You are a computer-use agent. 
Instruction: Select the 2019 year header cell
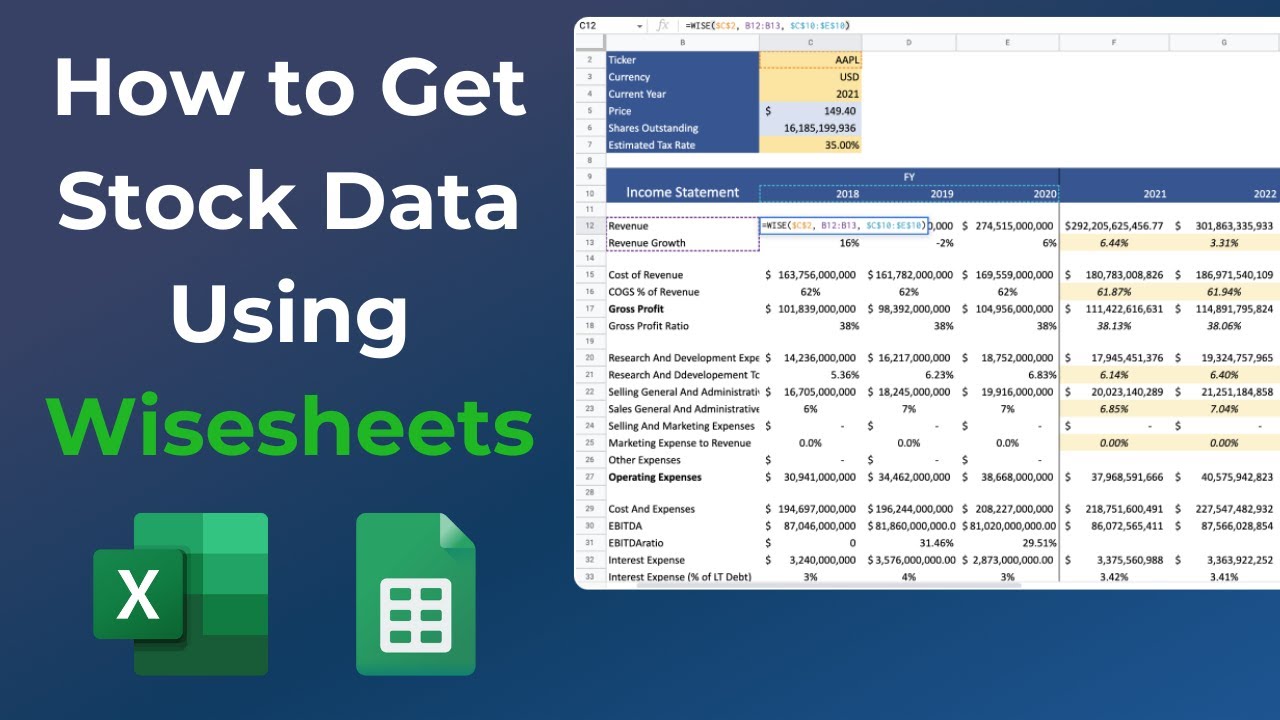(x=909, y=194)
